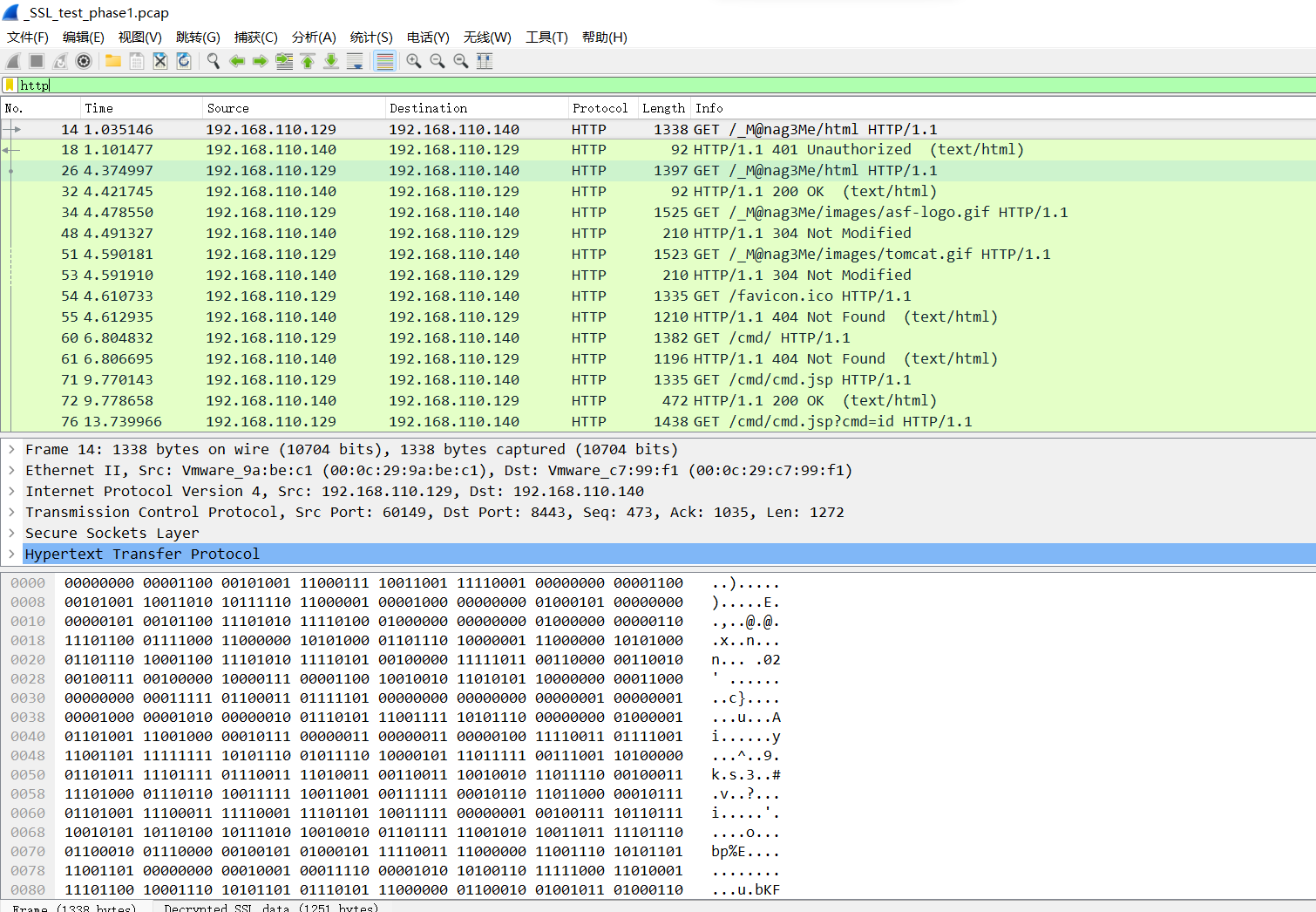This screenshot has width=1316, height=912.
Task: Open the 文件(F) menu
Action: (28, 37)
